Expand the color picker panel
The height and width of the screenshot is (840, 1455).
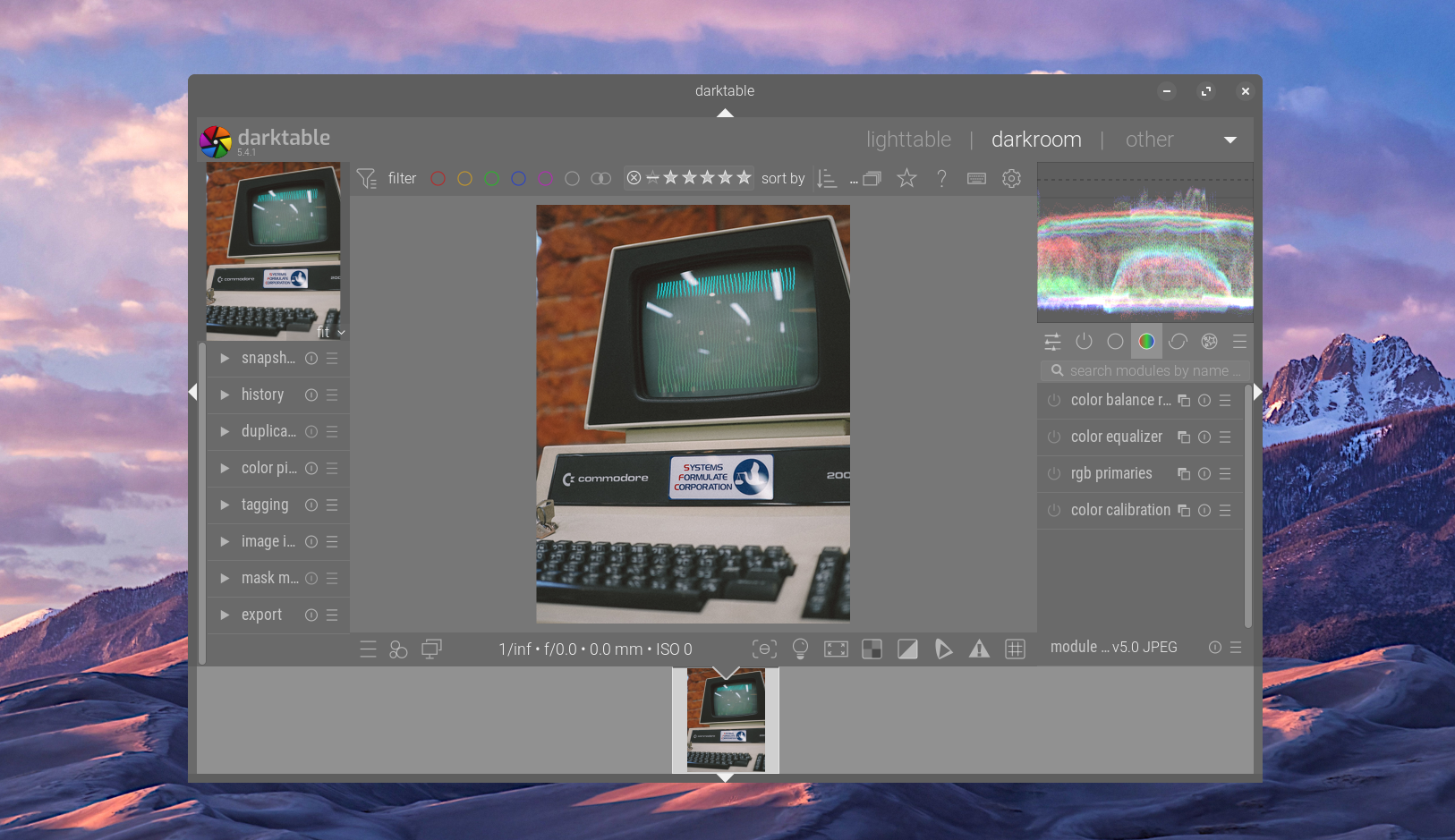pos(225,468)
